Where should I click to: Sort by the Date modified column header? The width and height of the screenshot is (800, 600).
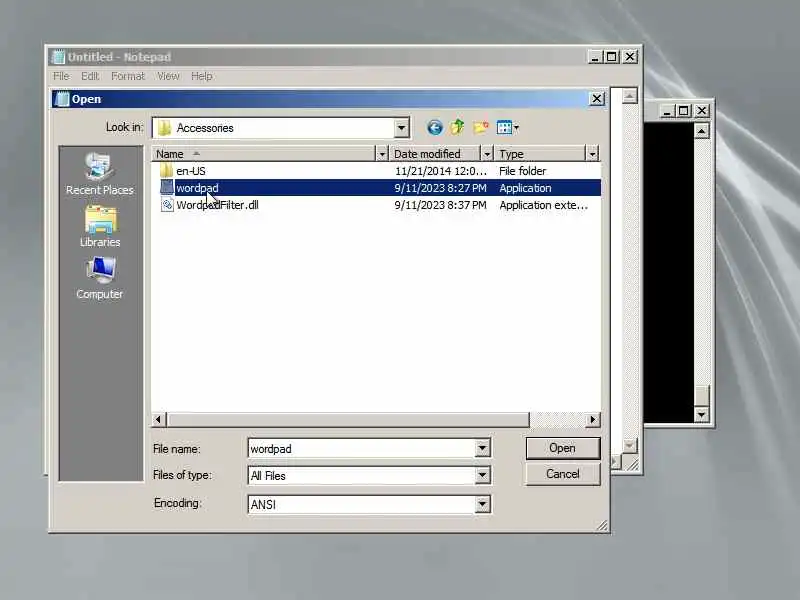435,154
